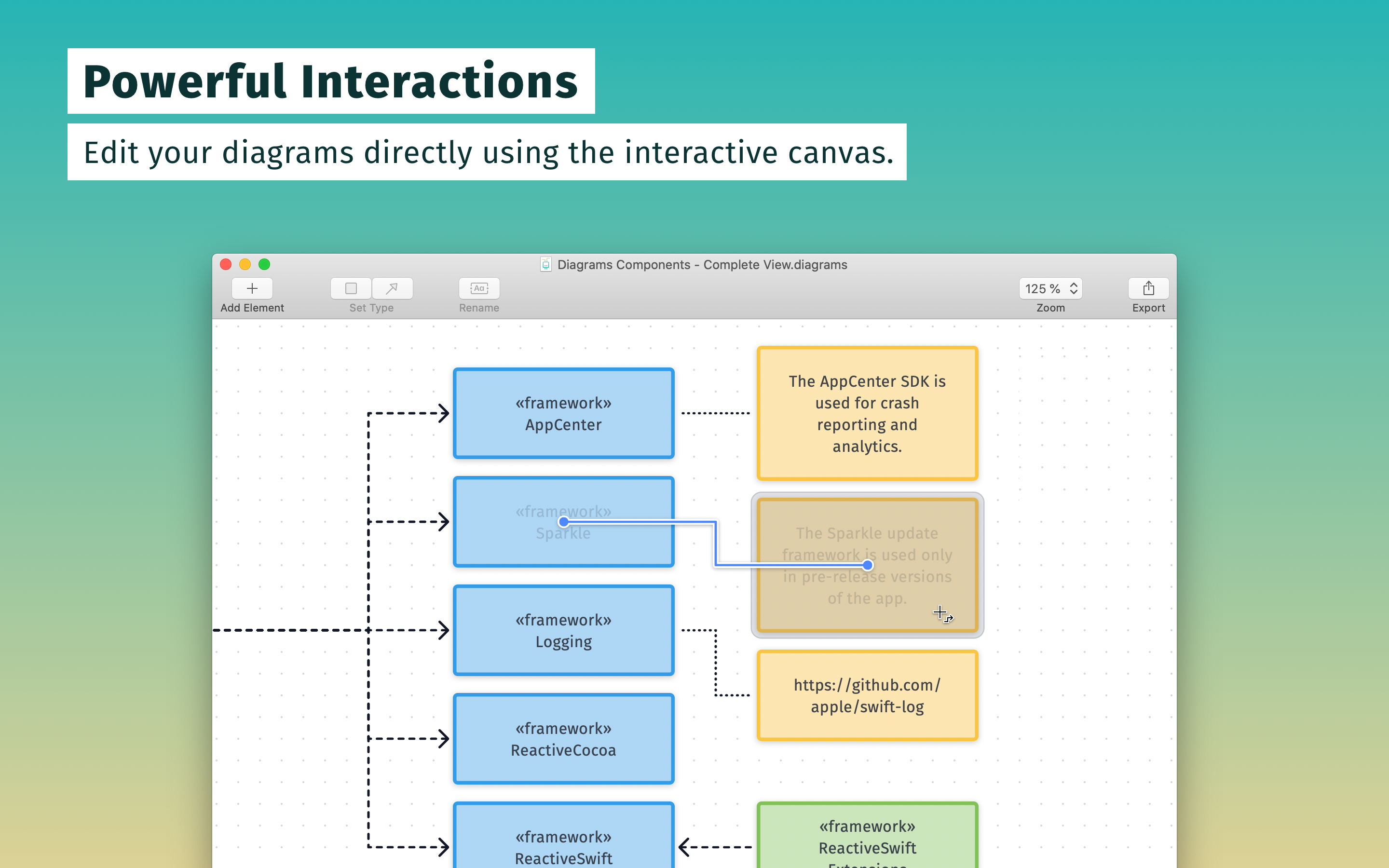Open the Export share button
Viewport: 1389px width, 868px height.
pos(1148,288)
